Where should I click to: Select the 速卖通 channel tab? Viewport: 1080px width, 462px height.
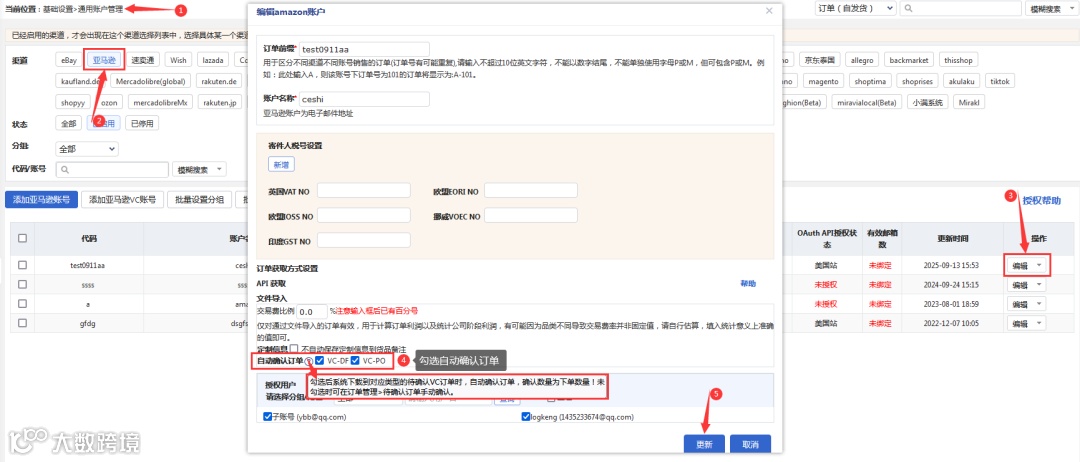144,60
